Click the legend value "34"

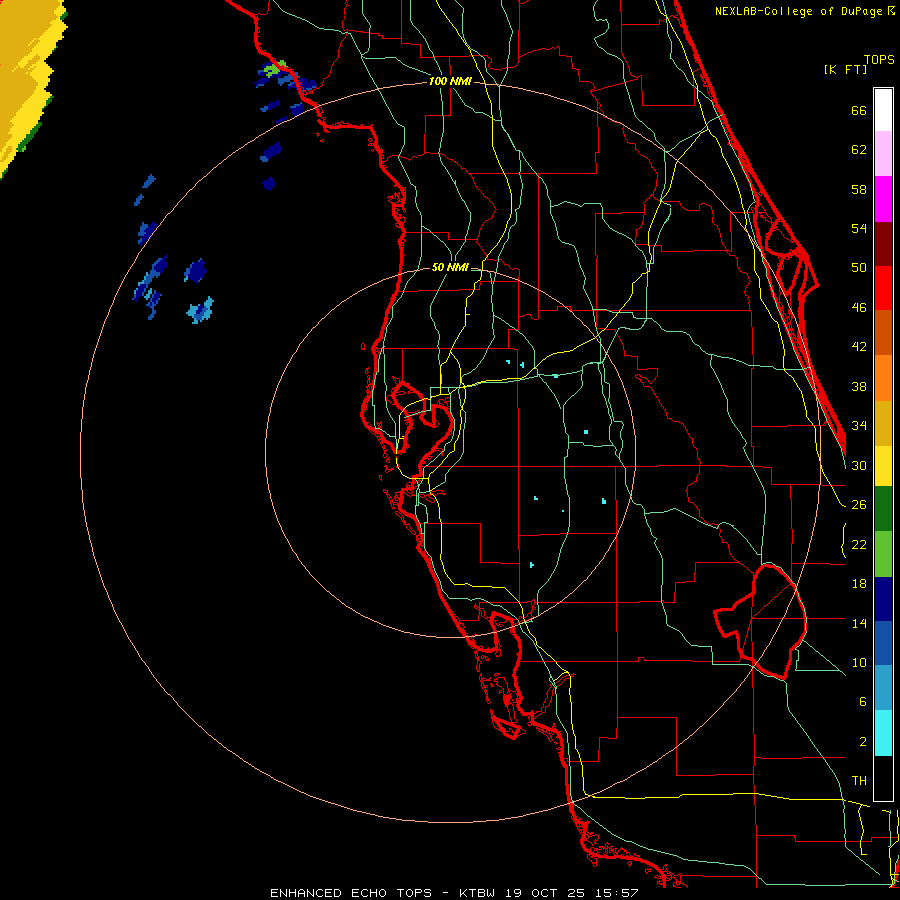coord(859,426)
